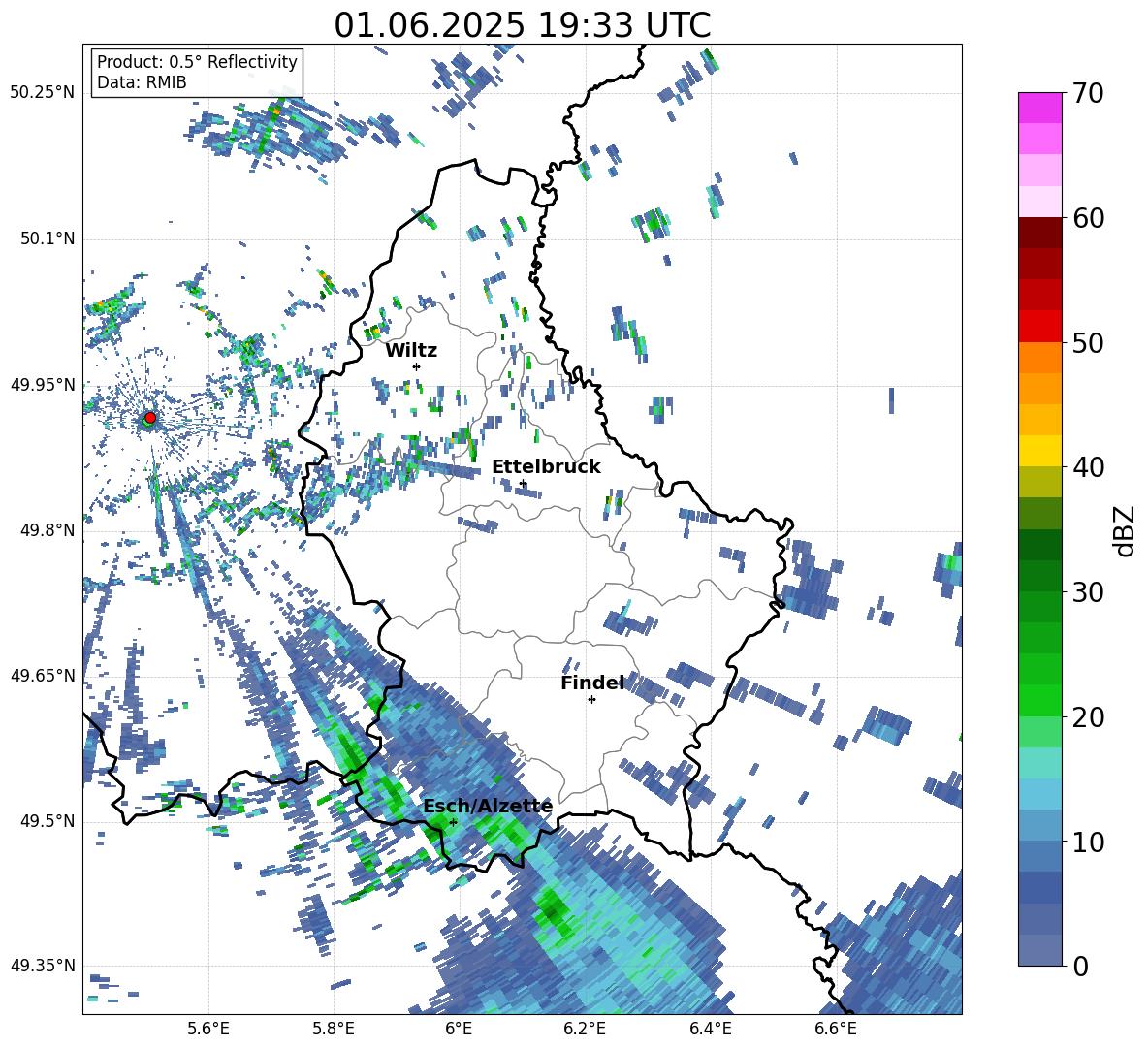Click the 6.4°E longitude label
1148x1048 pixels.
[710, 1029]
